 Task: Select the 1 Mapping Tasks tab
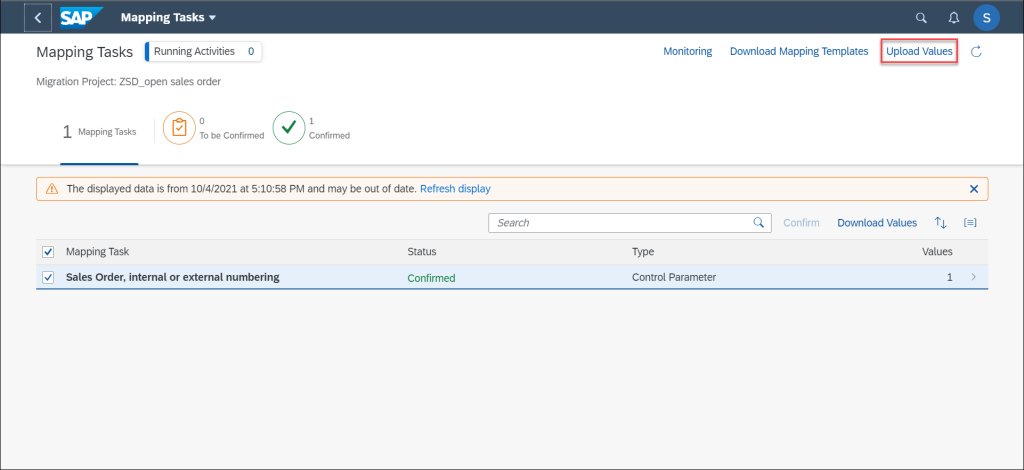coord(99,132)
